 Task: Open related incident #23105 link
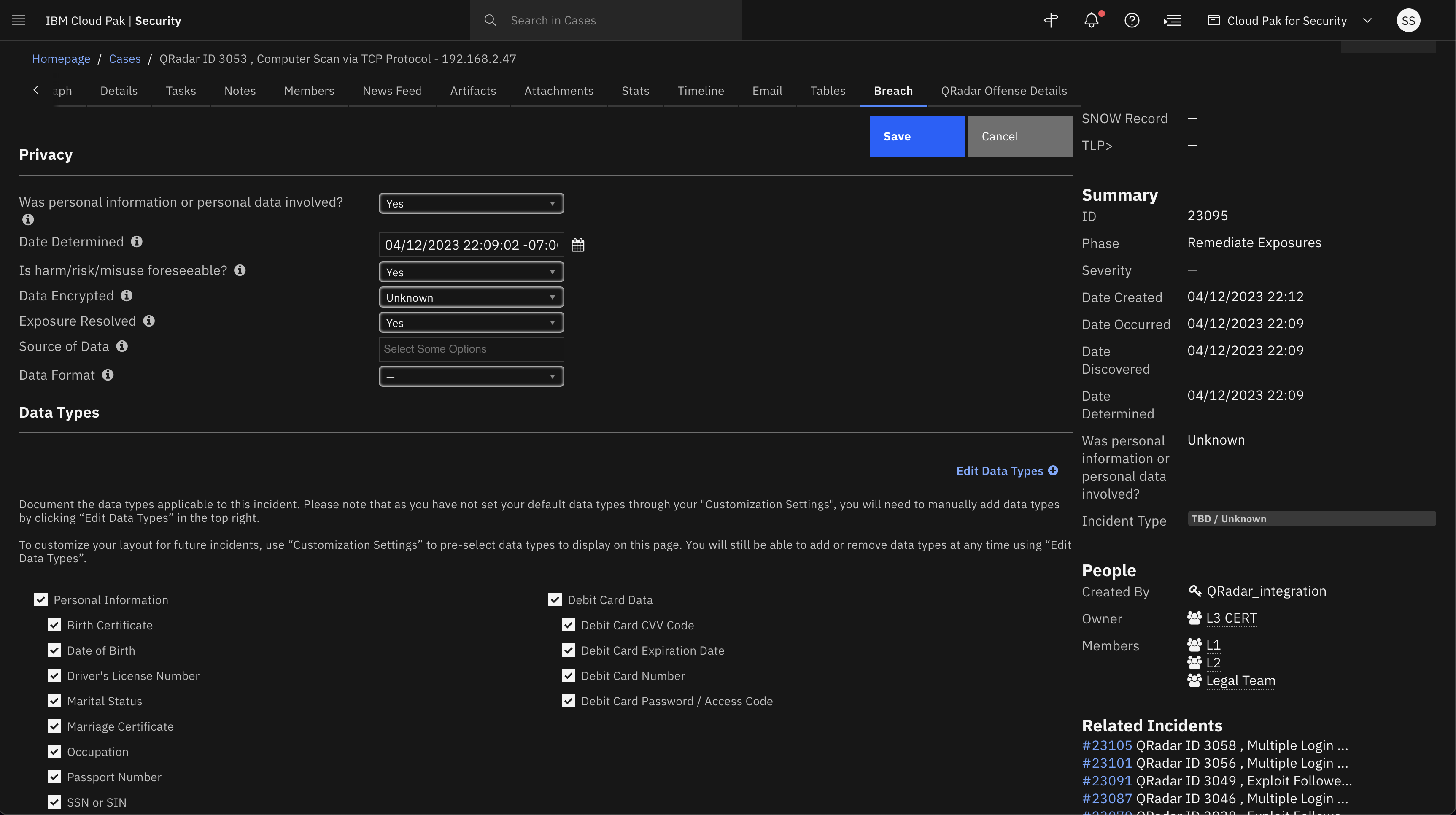coord(1107,745)
